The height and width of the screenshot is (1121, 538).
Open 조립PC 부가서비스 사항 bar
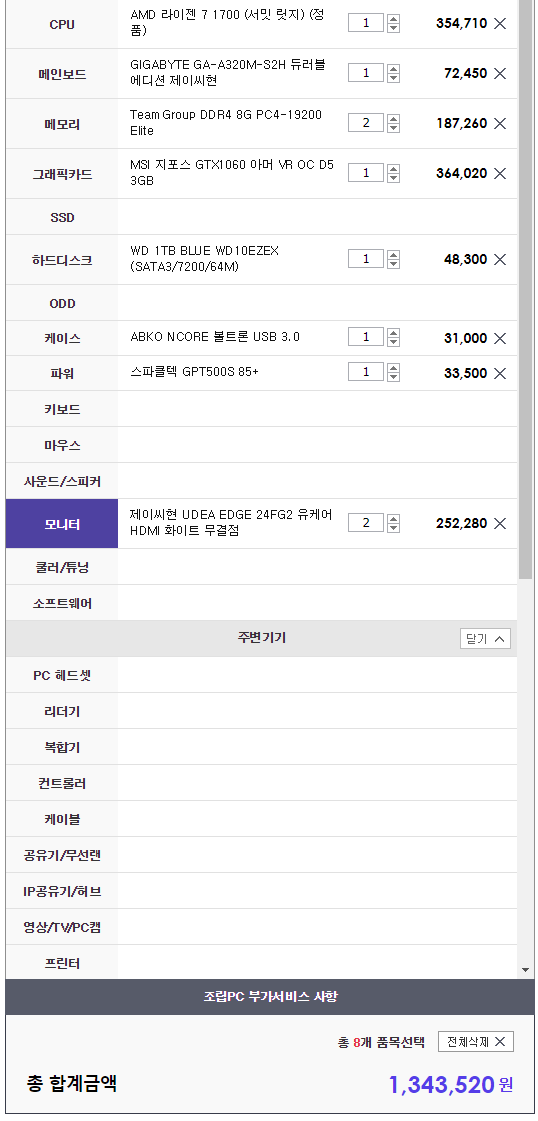click(x=270, y=997)
